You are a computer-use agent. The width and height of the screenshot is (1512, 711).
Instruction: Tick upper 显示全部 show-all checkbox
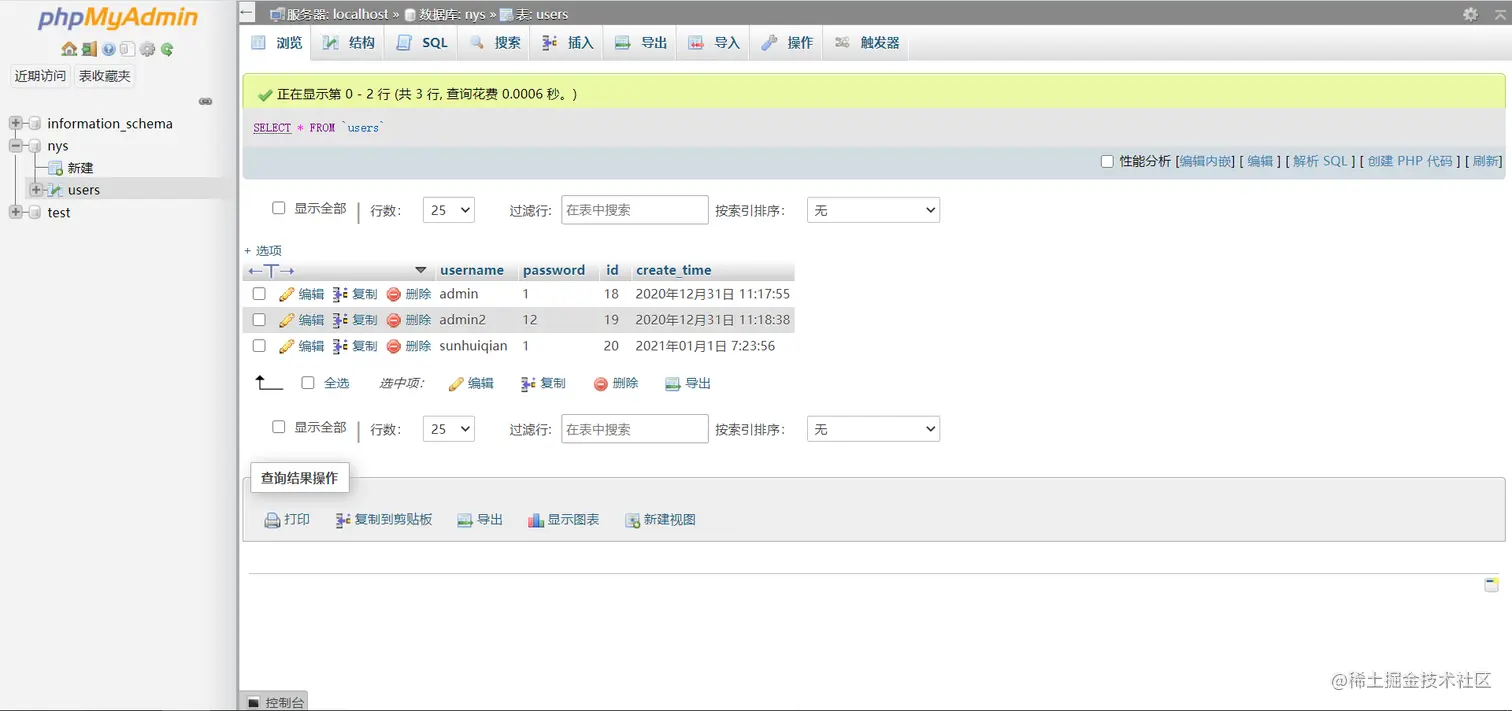(279, 208)
